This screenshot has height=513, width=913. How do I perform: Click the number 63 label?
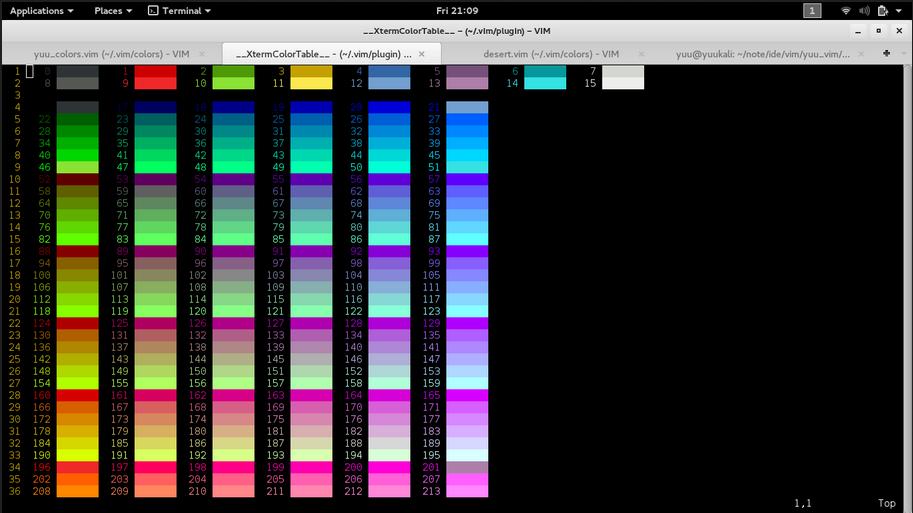[x=434, y=191]
